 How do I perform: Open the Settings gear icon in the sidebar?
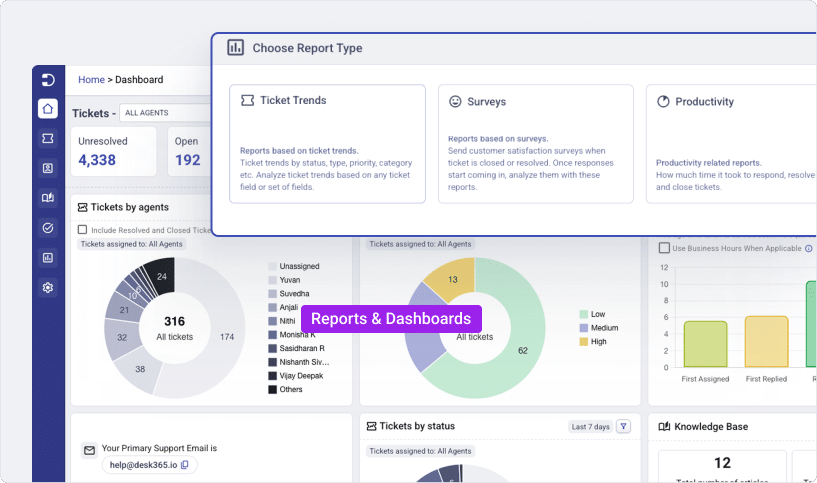pyautogui.click(x=48, y=287)
